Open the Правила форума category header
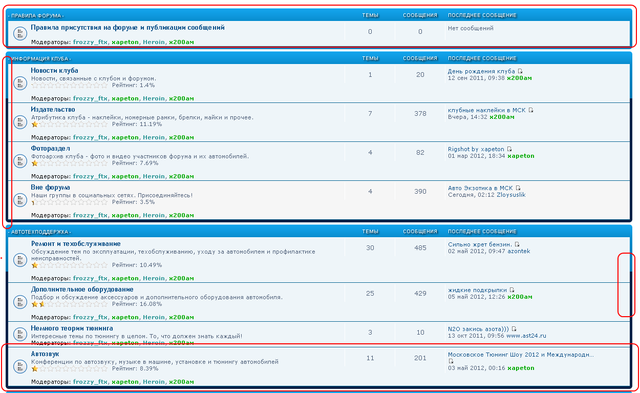Viewport: 640px width, 393px height. 36,16
